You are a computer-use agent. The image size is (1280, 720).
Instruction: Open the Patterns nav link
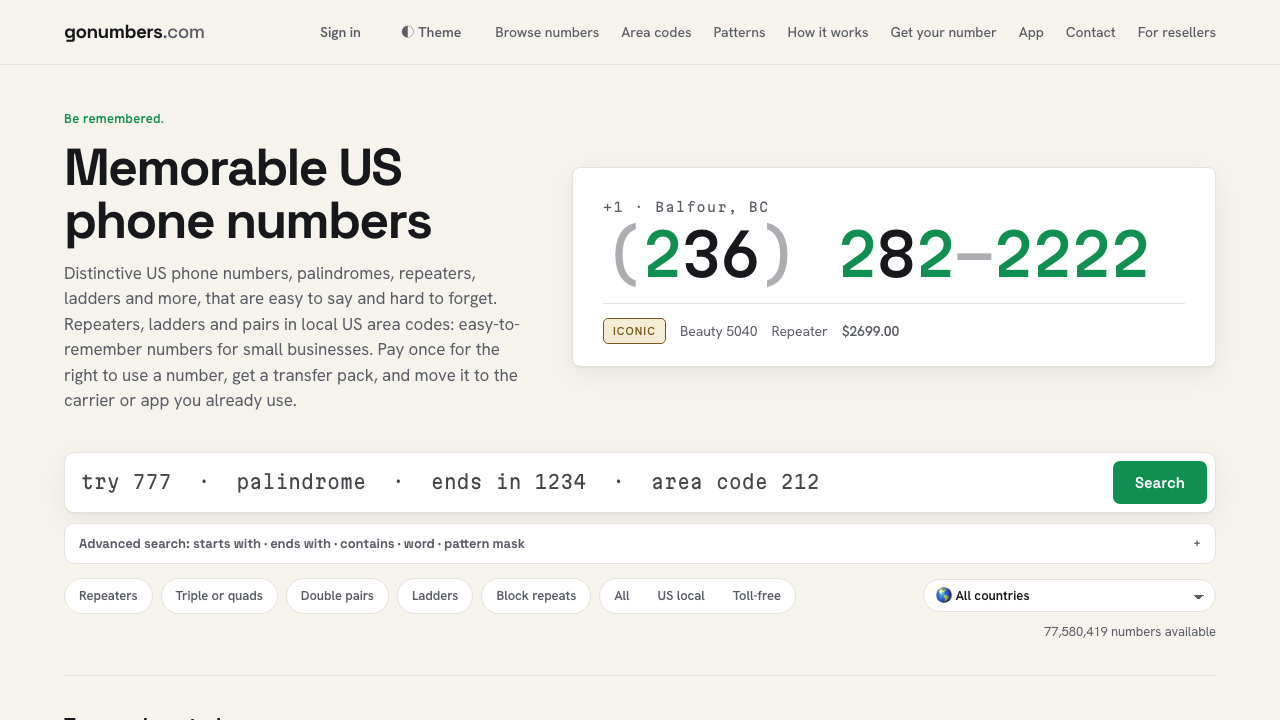(739, 32)
